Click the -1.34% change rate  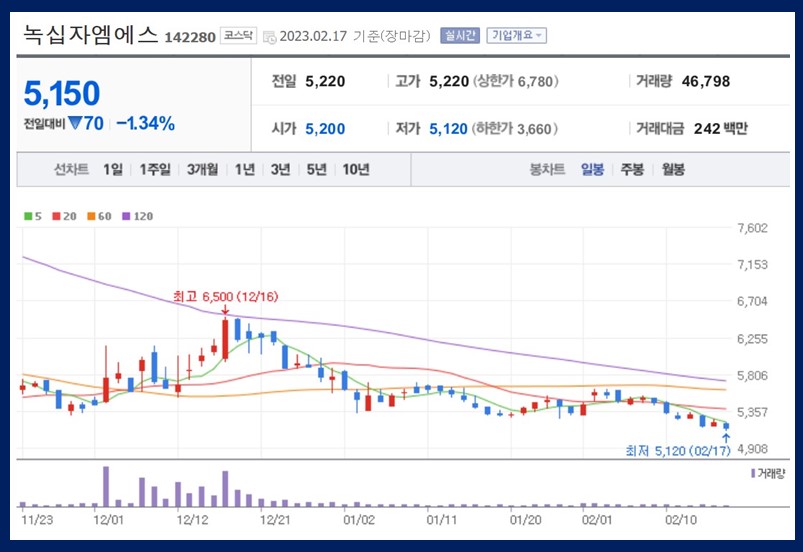coord(146,123)
